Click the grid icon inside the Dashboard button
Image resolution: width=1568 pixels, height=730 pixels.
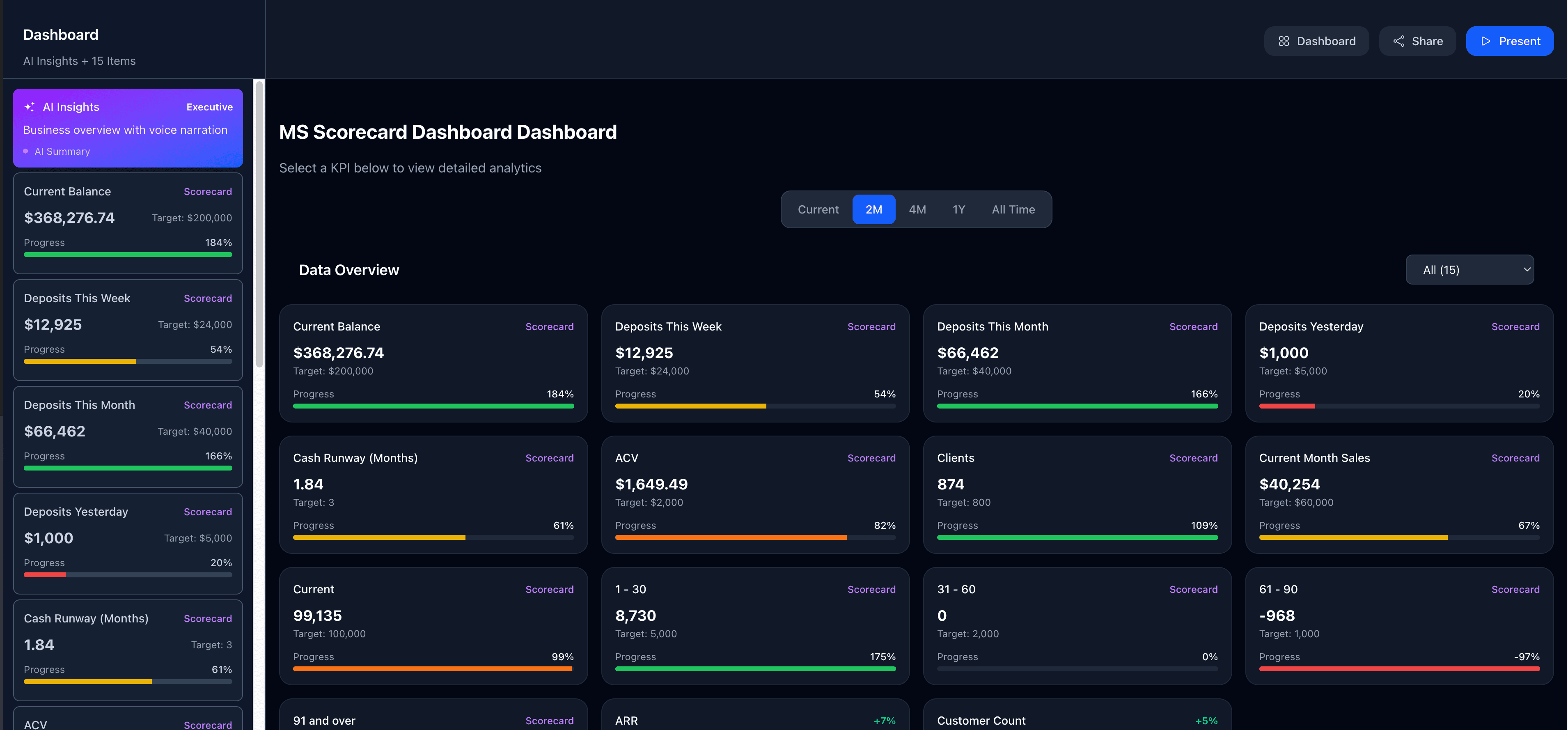[1284, 41]
